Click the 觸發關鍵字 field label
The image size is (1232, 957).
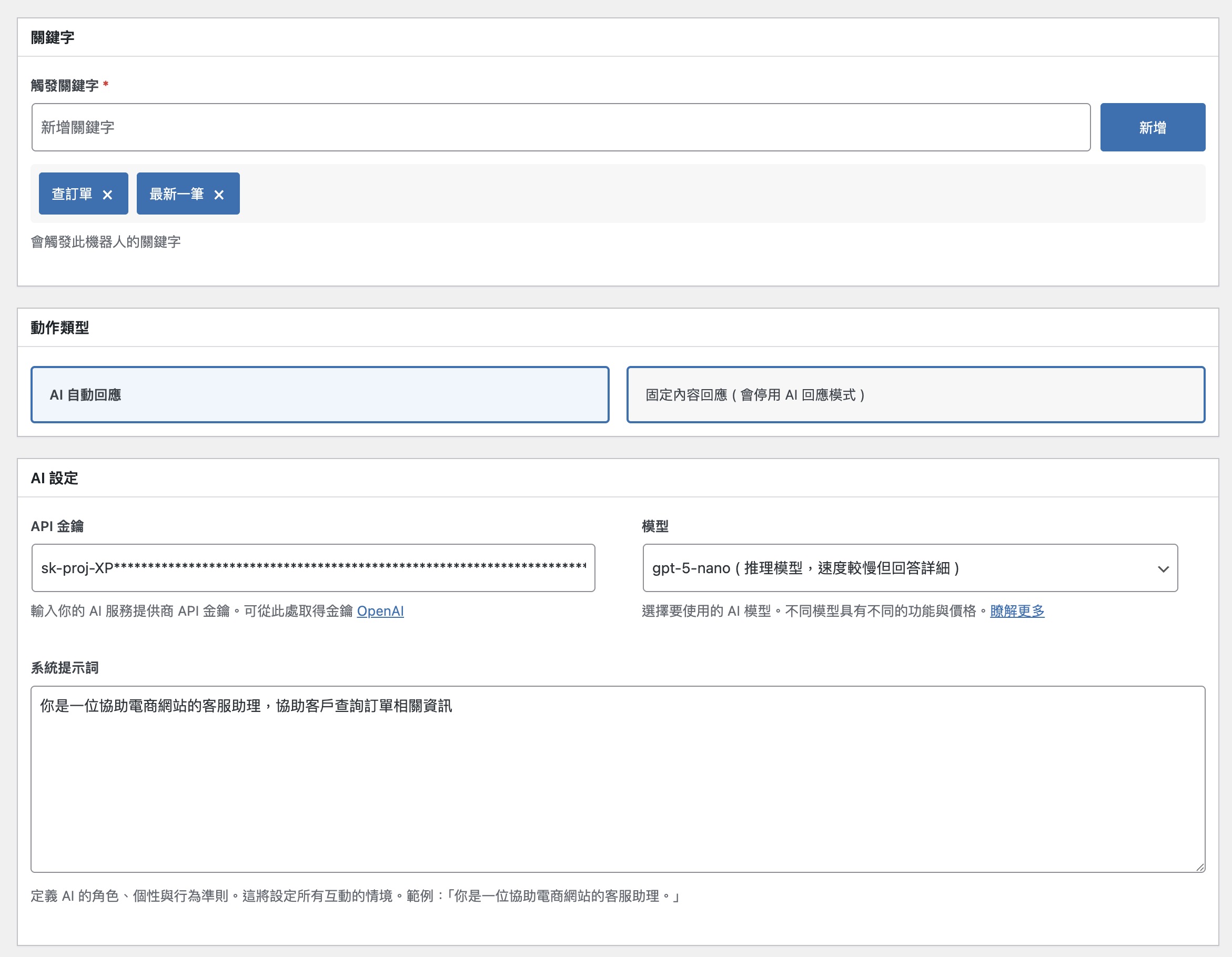coord(64,86)
